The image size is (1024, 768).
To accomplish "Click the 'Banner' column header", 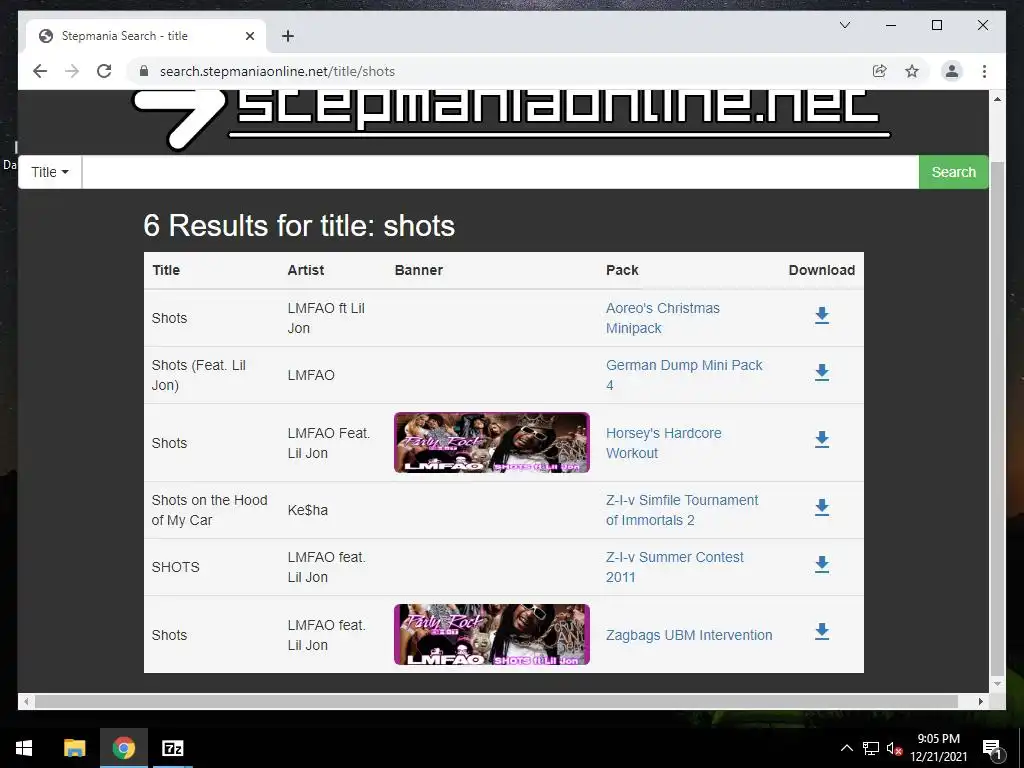I will click(x=419, y=270).
